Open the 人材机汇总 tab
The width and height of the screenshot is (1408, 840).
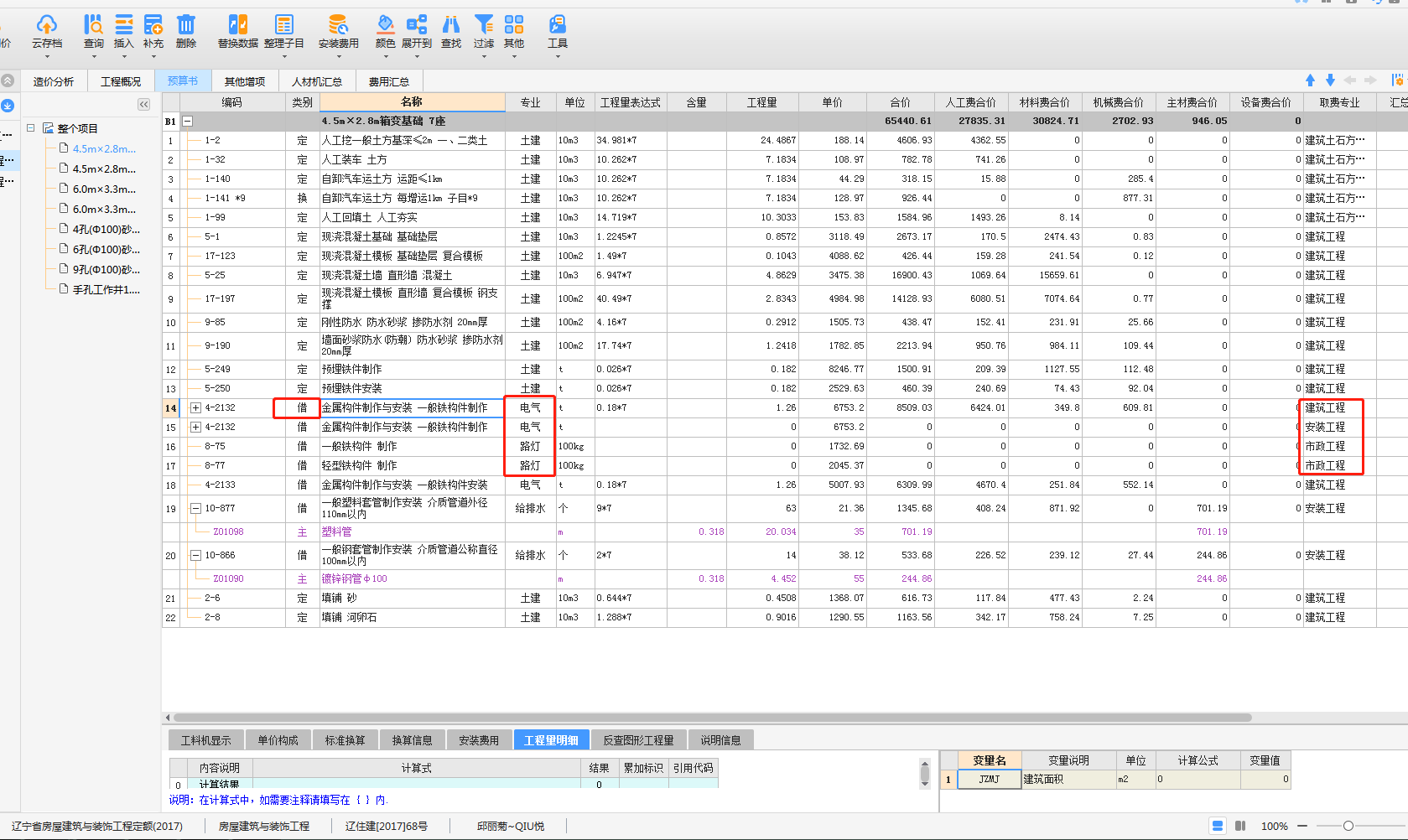pos(317,81)
